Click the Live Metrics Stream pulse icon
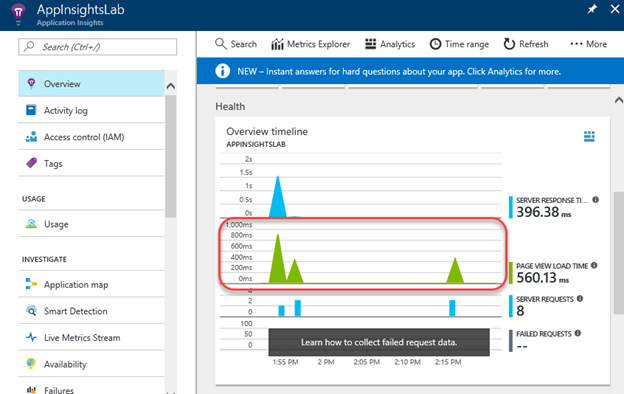Image resolution: width=624 pixels, height=394 pixels. pyautogui.click(x=31, y=337)
